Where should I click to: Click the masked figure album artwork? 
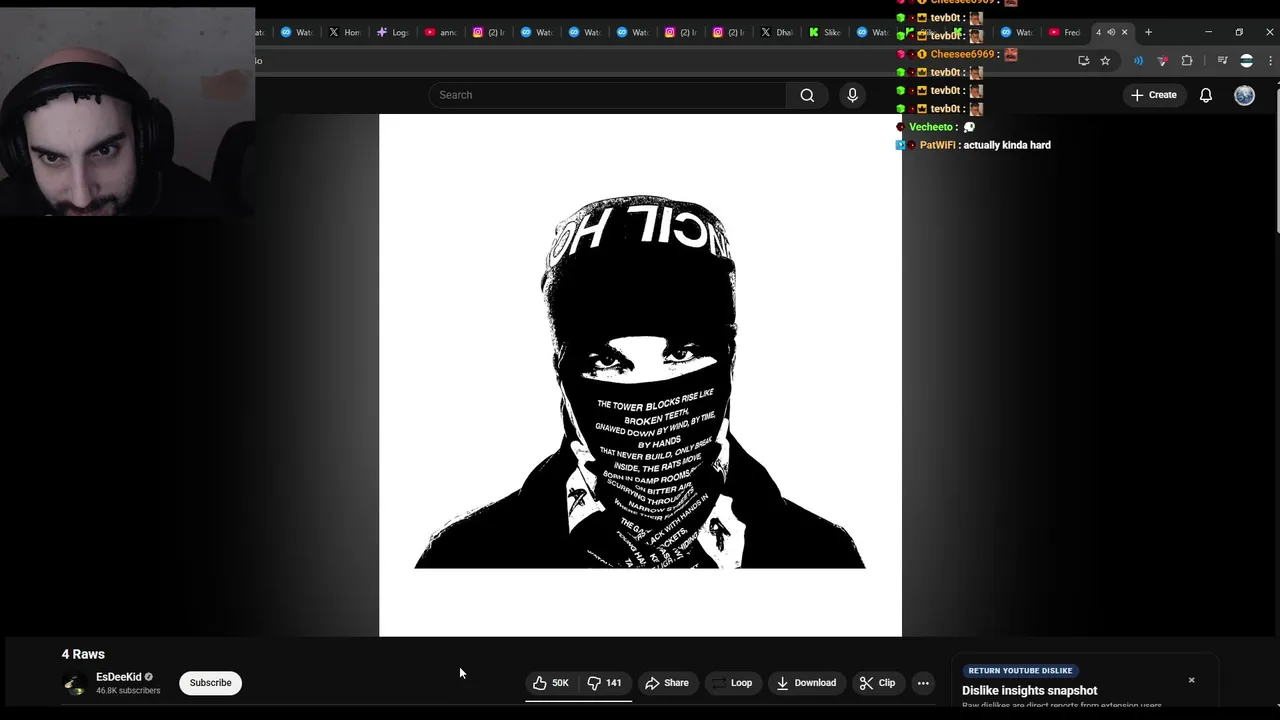[640, 375]
